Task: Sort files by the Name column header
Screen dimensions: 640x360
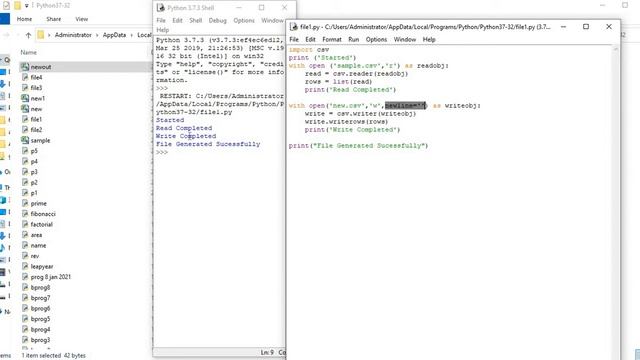Action: click(29, 52)
